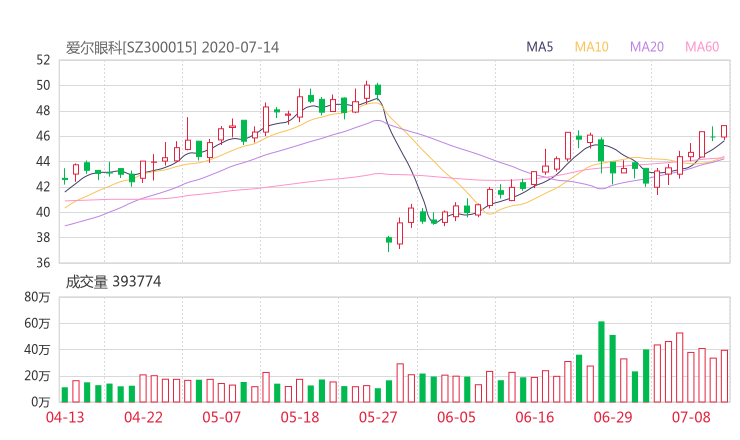Image resolution: width=740 pixels, height=440 pixels.
Task: Pick the 06-29 date marker
Action: pos(613,417)
